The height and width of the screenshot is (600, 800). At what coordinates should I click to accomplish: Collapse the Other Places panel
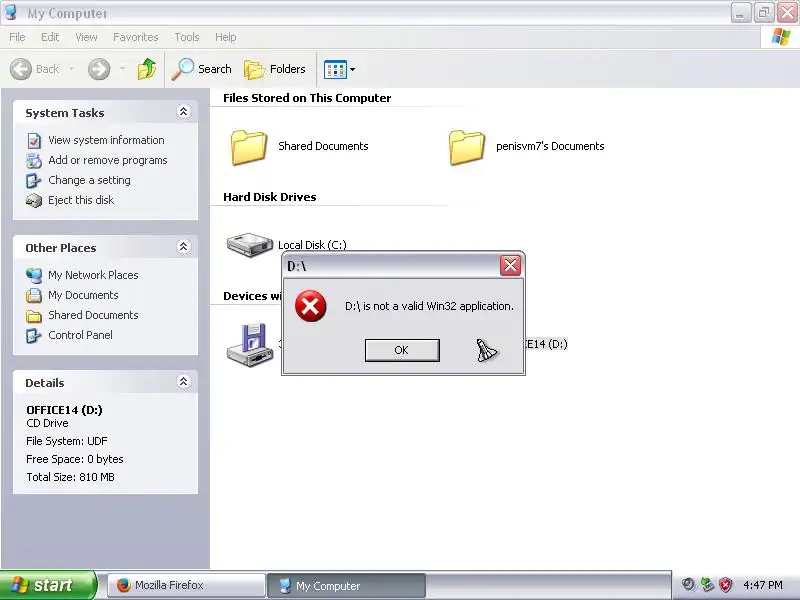(x=184, y=246)
